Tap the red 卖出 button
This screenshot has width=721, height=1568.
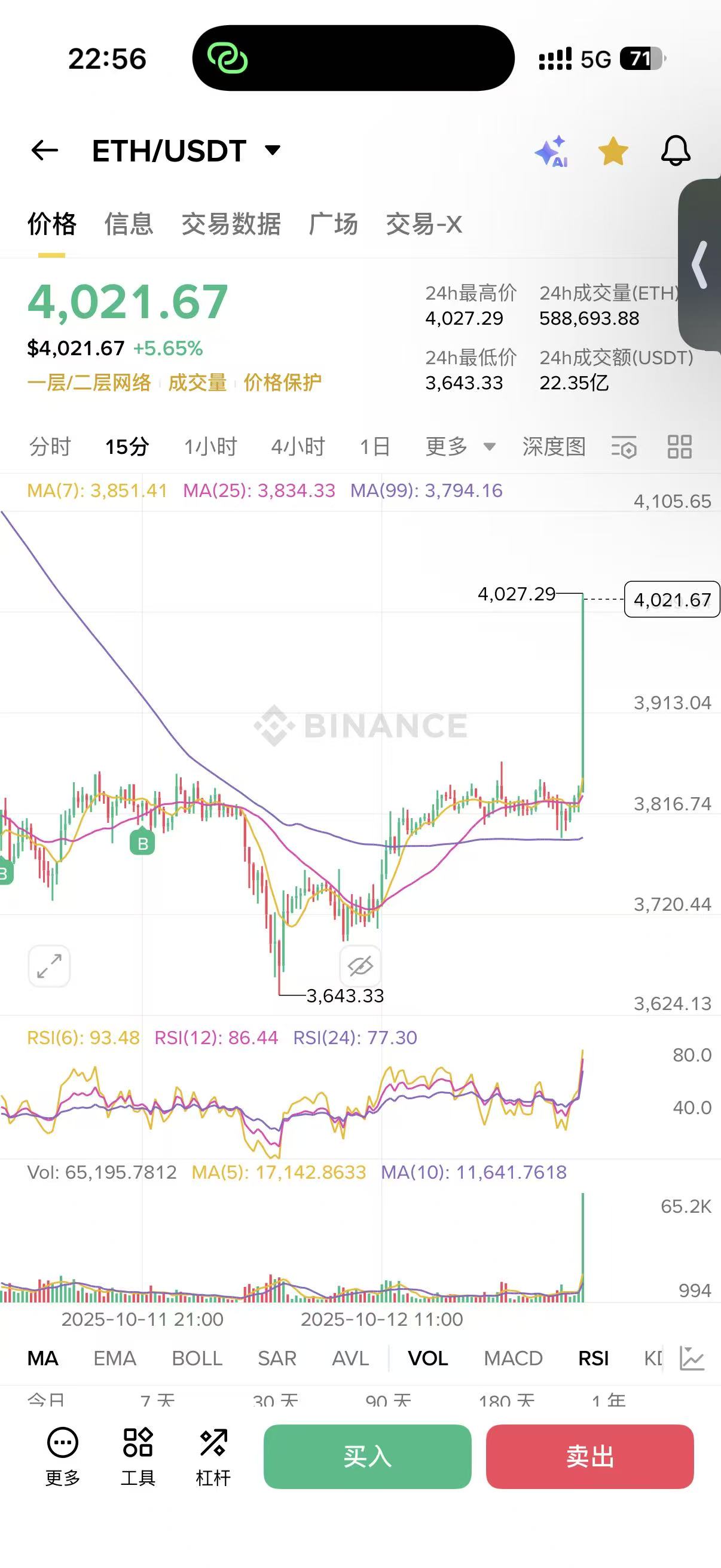pyautogui.click(x=589, y=1456)
